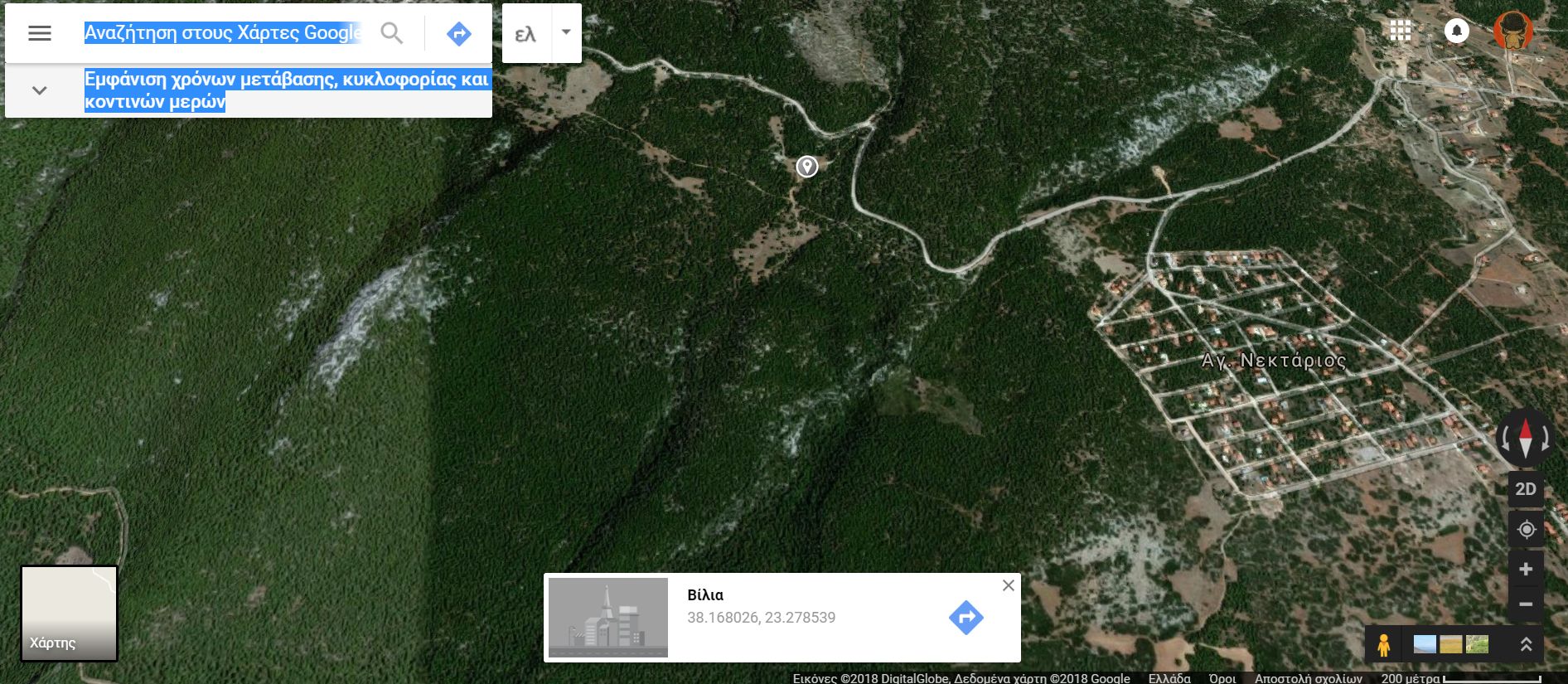This screenshot has height=684, width=1568.
Task: Open the Όροι terms link
Action: [x=1222, y=678]
